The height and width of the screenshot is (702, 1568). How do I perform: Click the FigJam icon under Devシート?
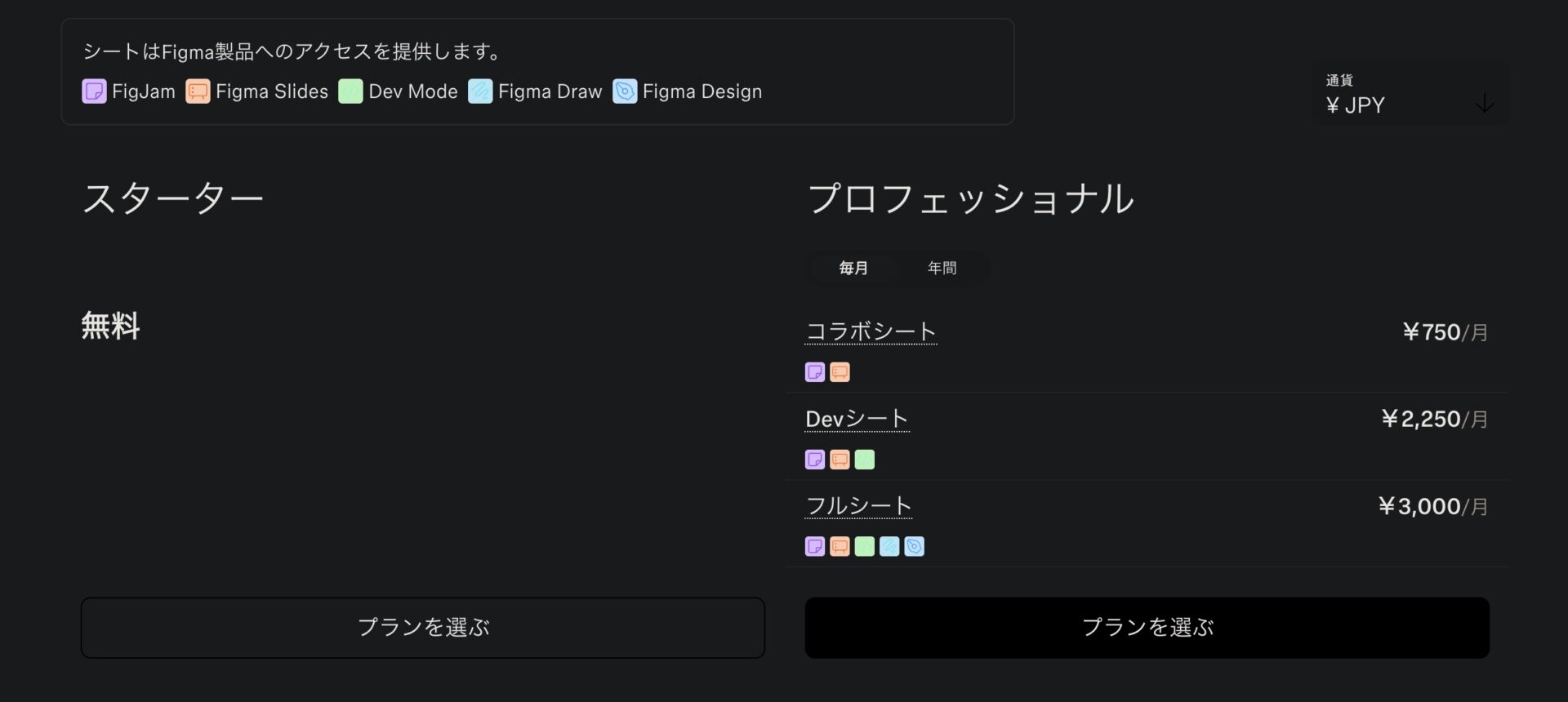coord(815,460)
